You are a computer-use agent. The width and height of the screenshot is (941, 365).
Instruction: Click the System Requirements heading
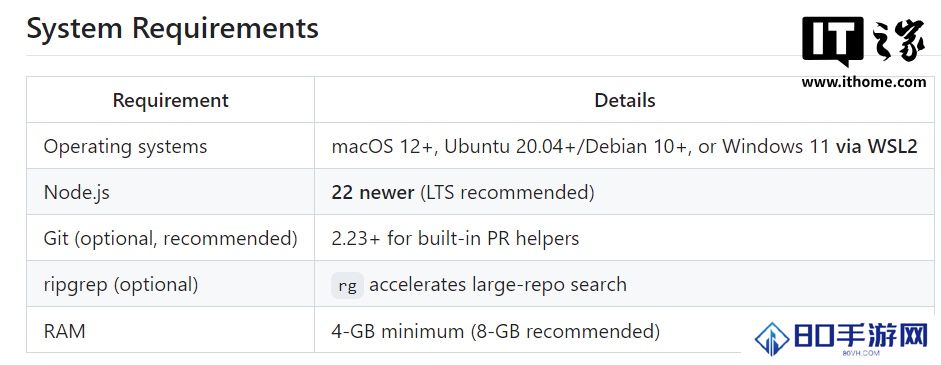click(x=173, y=29)
